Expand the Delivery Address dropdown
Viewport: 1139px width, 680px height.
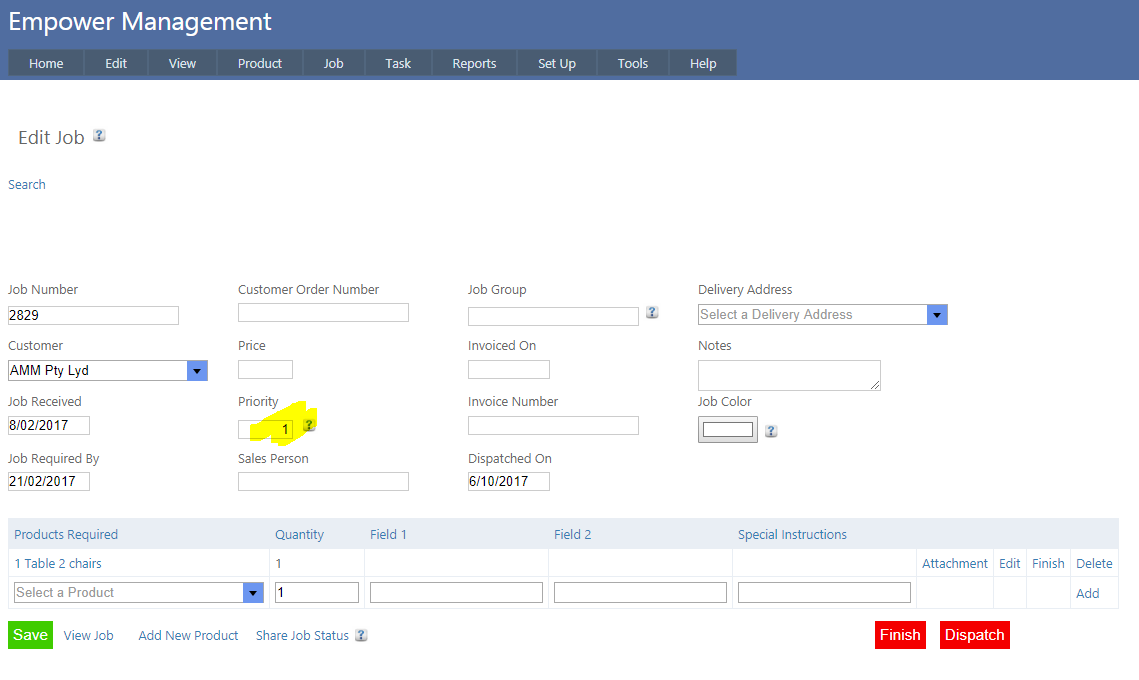pos(937,315)
